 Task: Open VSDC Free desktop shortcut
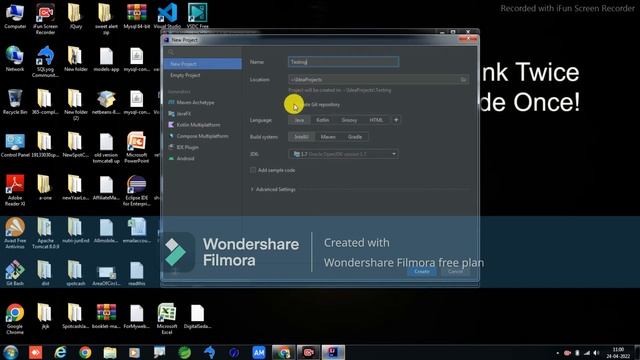pos(198,16)
